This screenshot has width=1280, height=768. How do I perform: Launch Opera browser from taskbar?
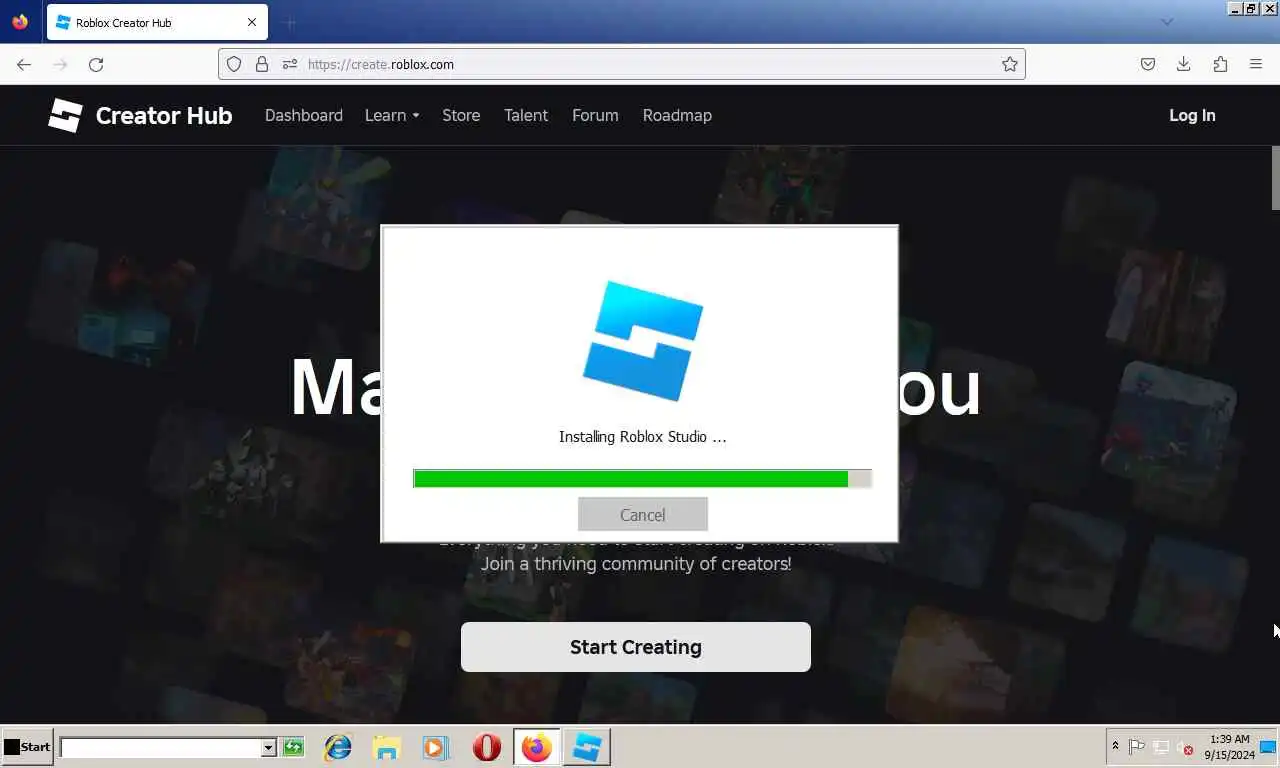(486, 747)
